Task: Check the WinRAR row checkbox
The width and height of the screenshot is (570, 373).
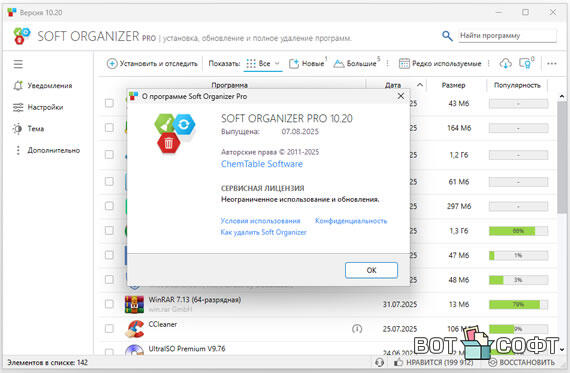Action: (x=109, y=304)
